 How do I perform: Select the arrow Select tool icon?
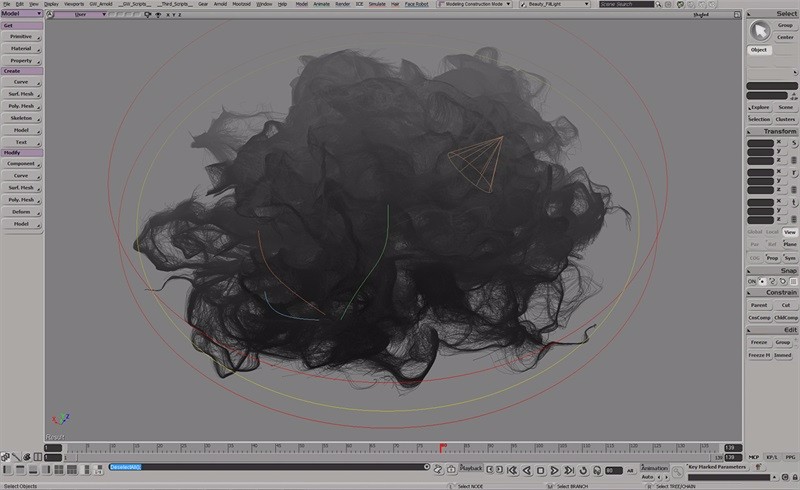click(x=759, y=30)
